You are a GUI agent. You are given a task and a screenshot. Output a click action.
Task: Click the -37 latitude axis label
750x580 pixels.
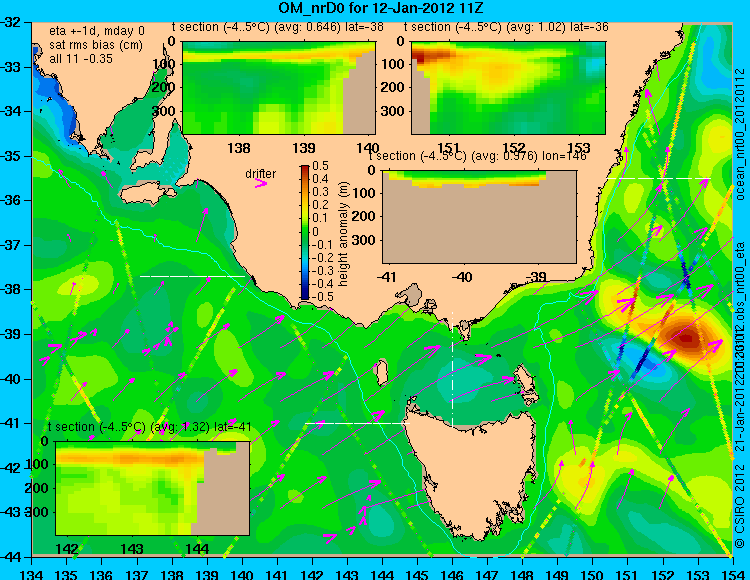[11, 245]
